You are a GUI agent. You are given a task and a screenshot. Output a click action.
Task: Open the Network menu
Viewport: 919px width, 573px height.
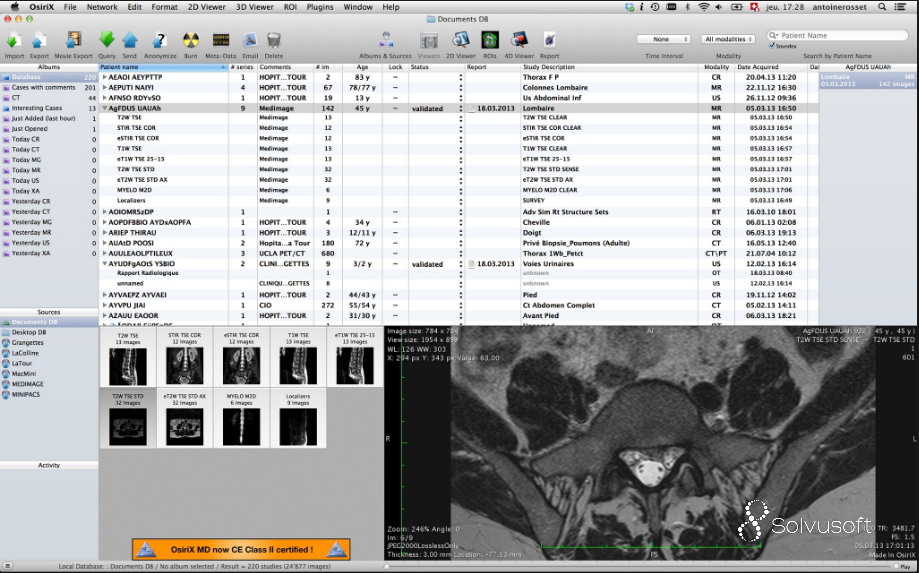point(102,7)
